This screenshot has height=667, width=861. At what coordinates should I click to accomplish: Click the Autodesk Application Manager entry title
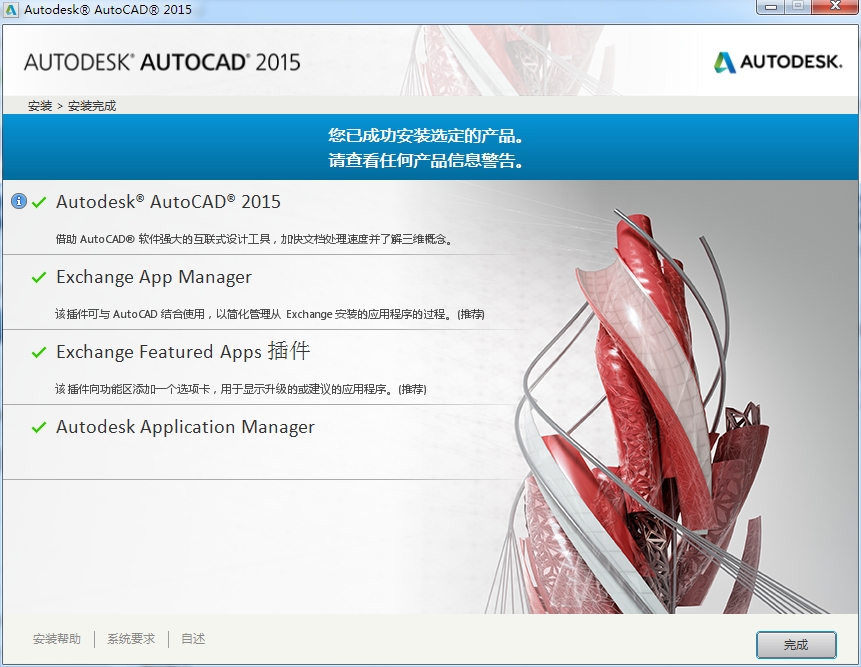(x=184, y=427)
